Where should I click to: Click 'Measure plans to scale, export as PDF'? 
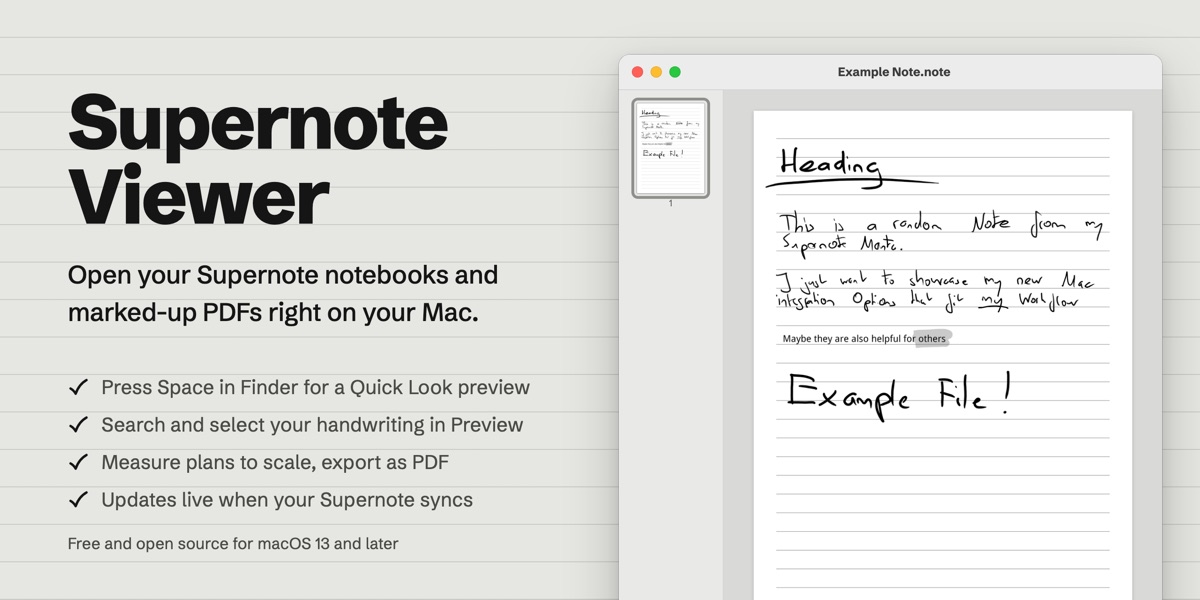click(x=275, y=462)
